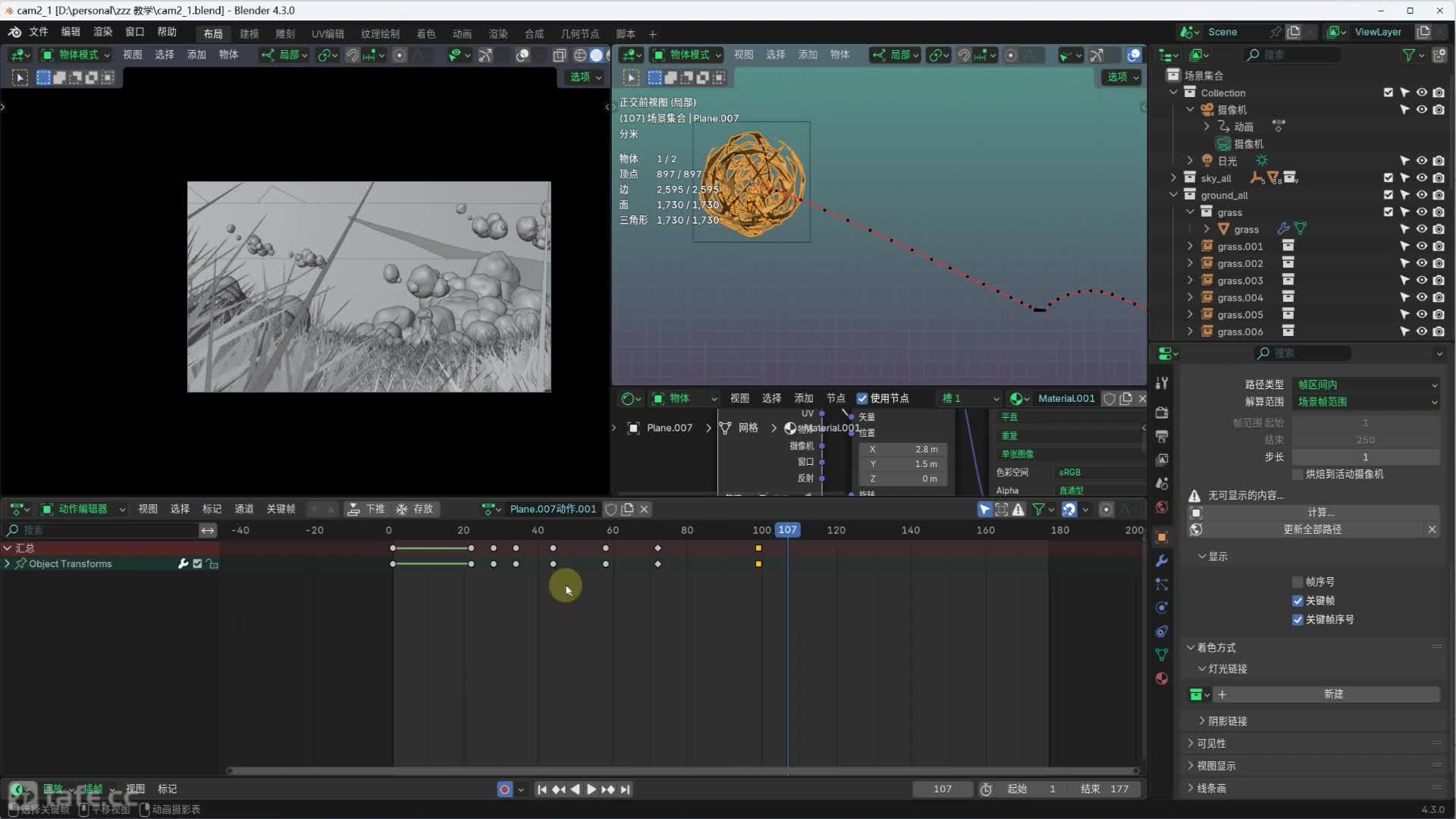Open the Material properties tab
The width and height of the screenshot is (1456, 819).
click(1162, 679)
